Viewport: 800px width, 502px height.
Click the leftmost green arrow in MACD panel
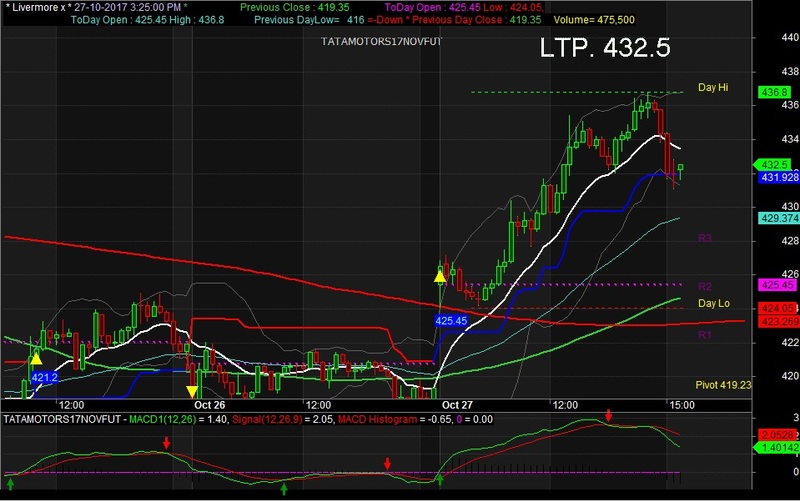10,485
